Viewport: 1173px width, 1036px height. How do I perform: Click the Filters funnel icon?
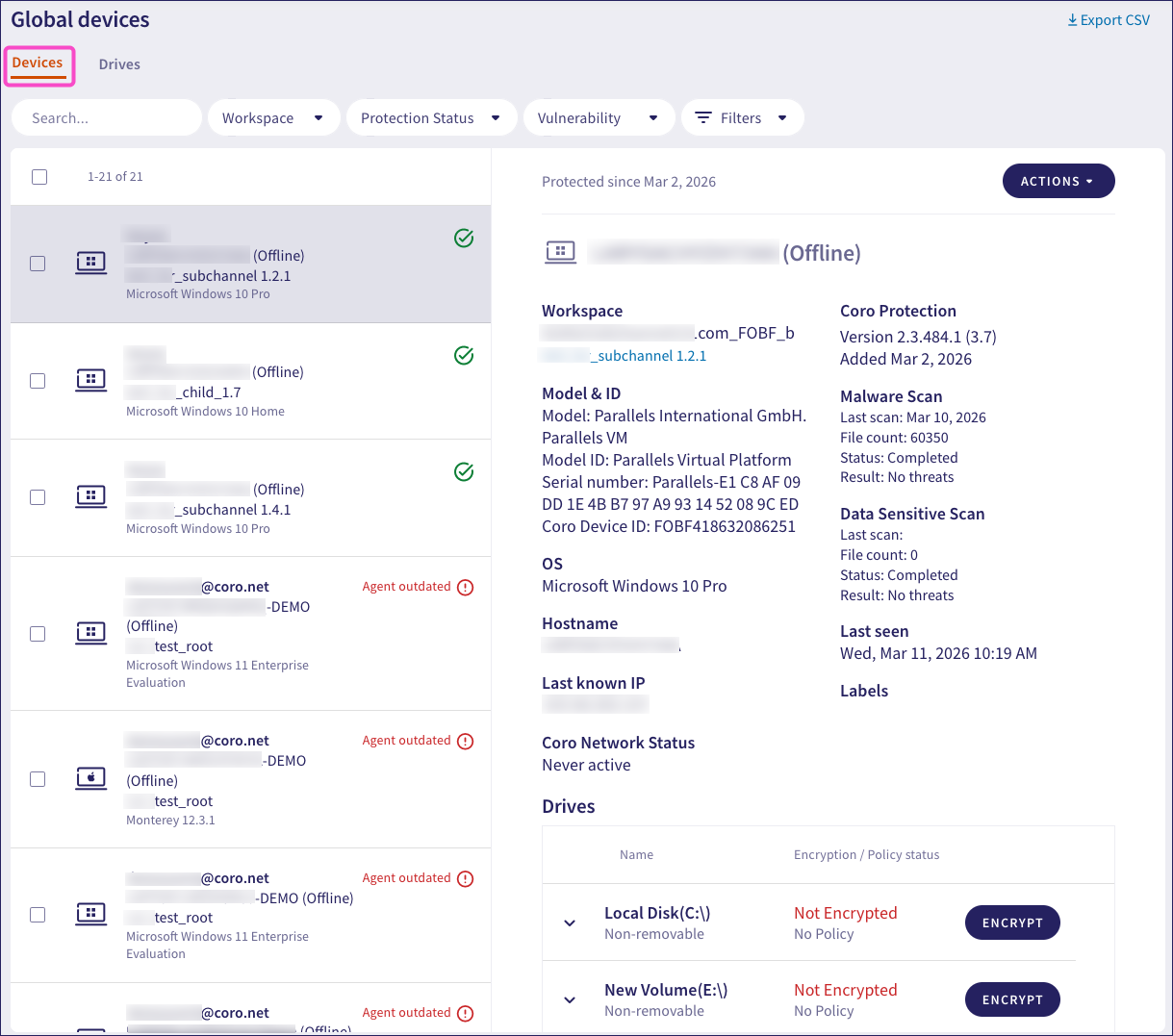703,117
